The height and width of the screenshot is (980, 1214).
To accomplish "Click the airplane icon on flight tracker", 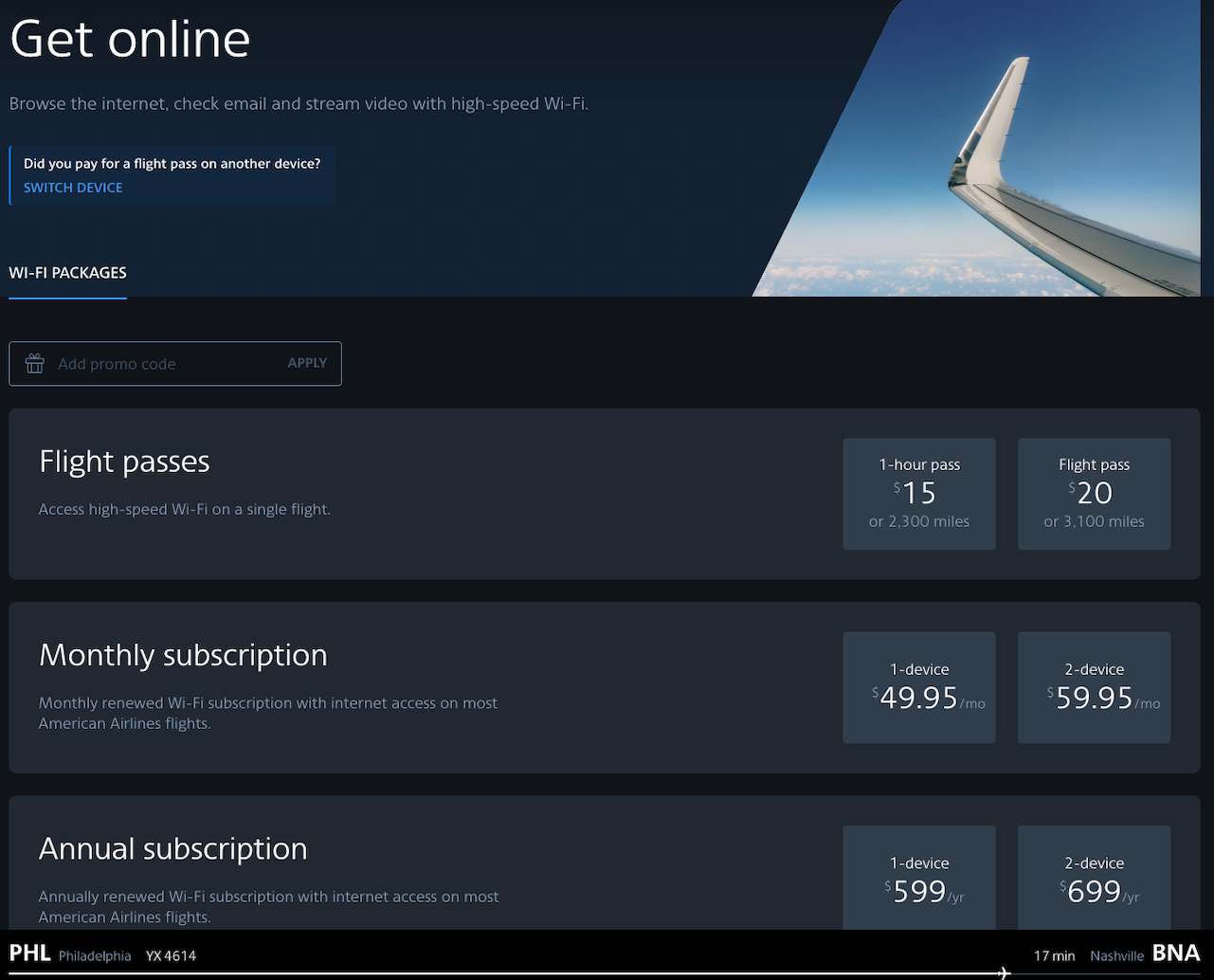I will point(1004,972).
